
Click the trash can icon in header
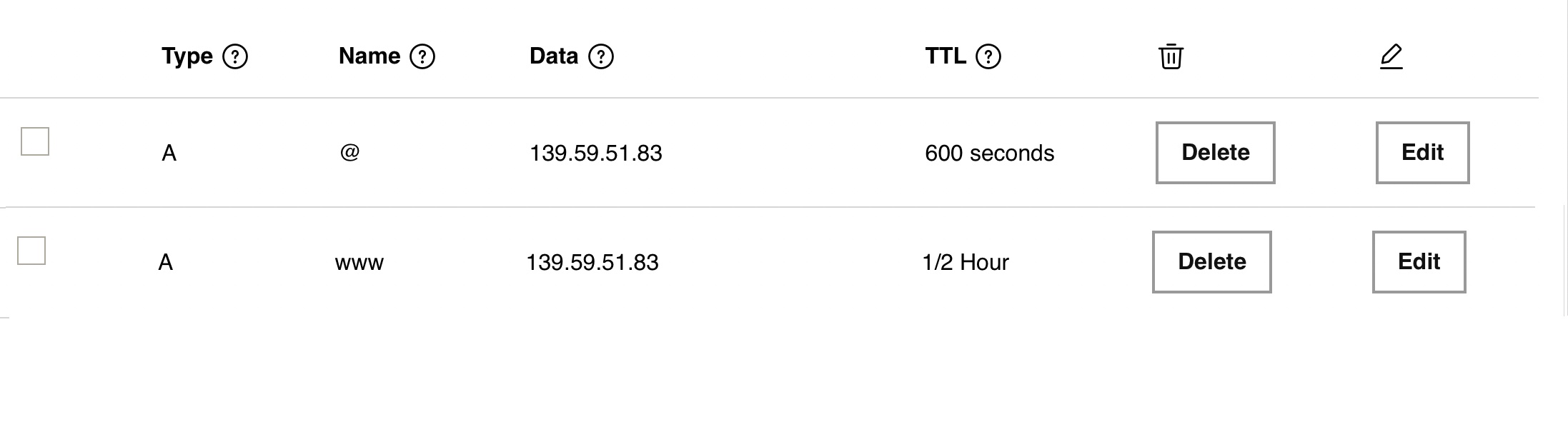[1171, 56]
